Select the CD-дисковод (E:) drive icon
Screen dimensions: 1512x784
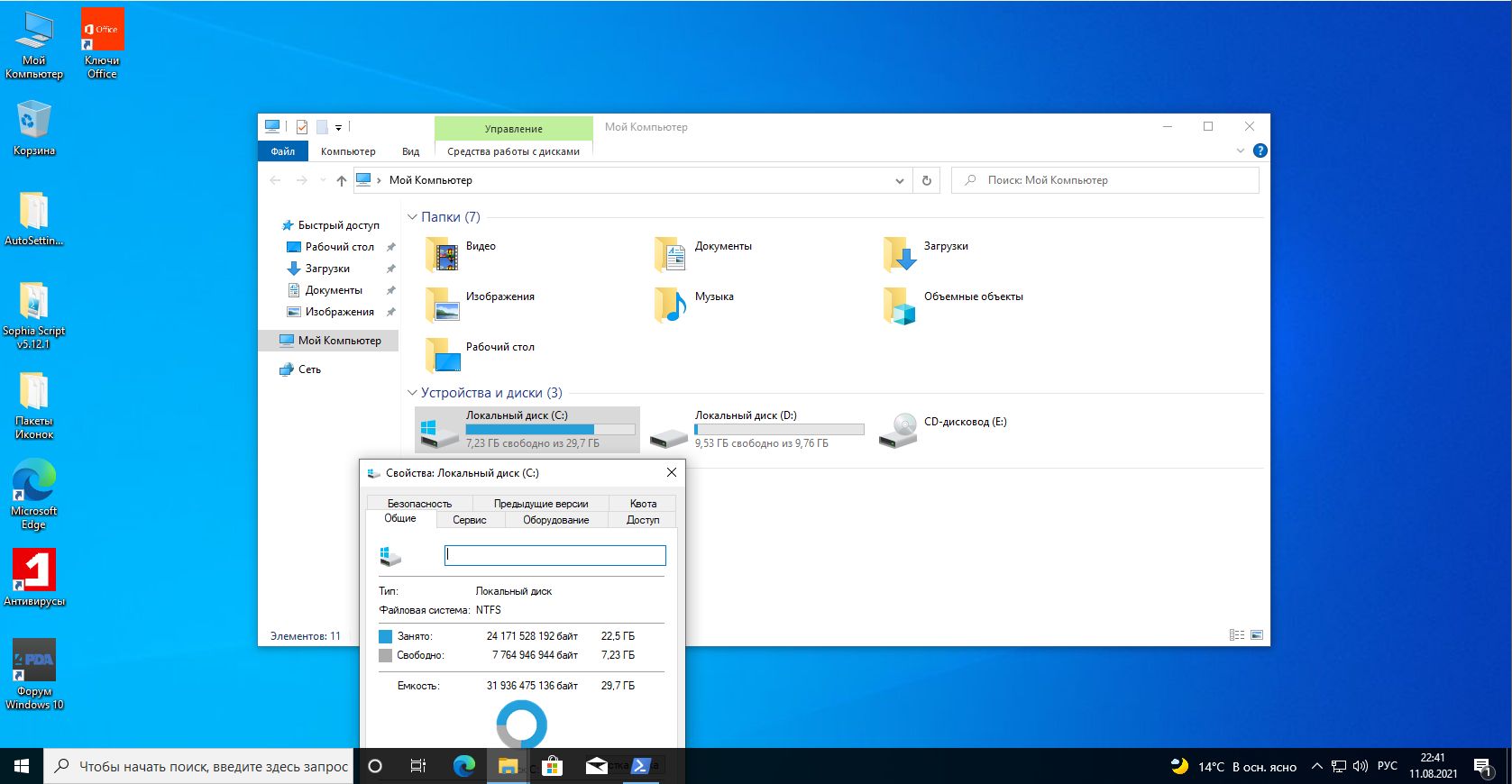click(898, 431)
